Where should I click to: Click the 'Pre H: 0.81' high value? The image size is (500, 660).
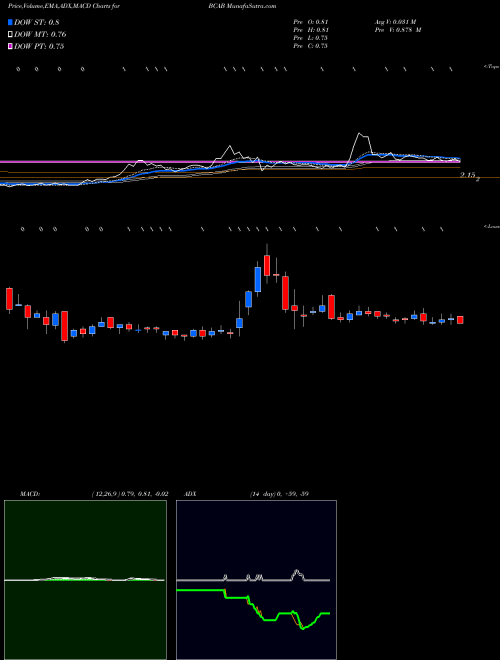tap(311, 30)
